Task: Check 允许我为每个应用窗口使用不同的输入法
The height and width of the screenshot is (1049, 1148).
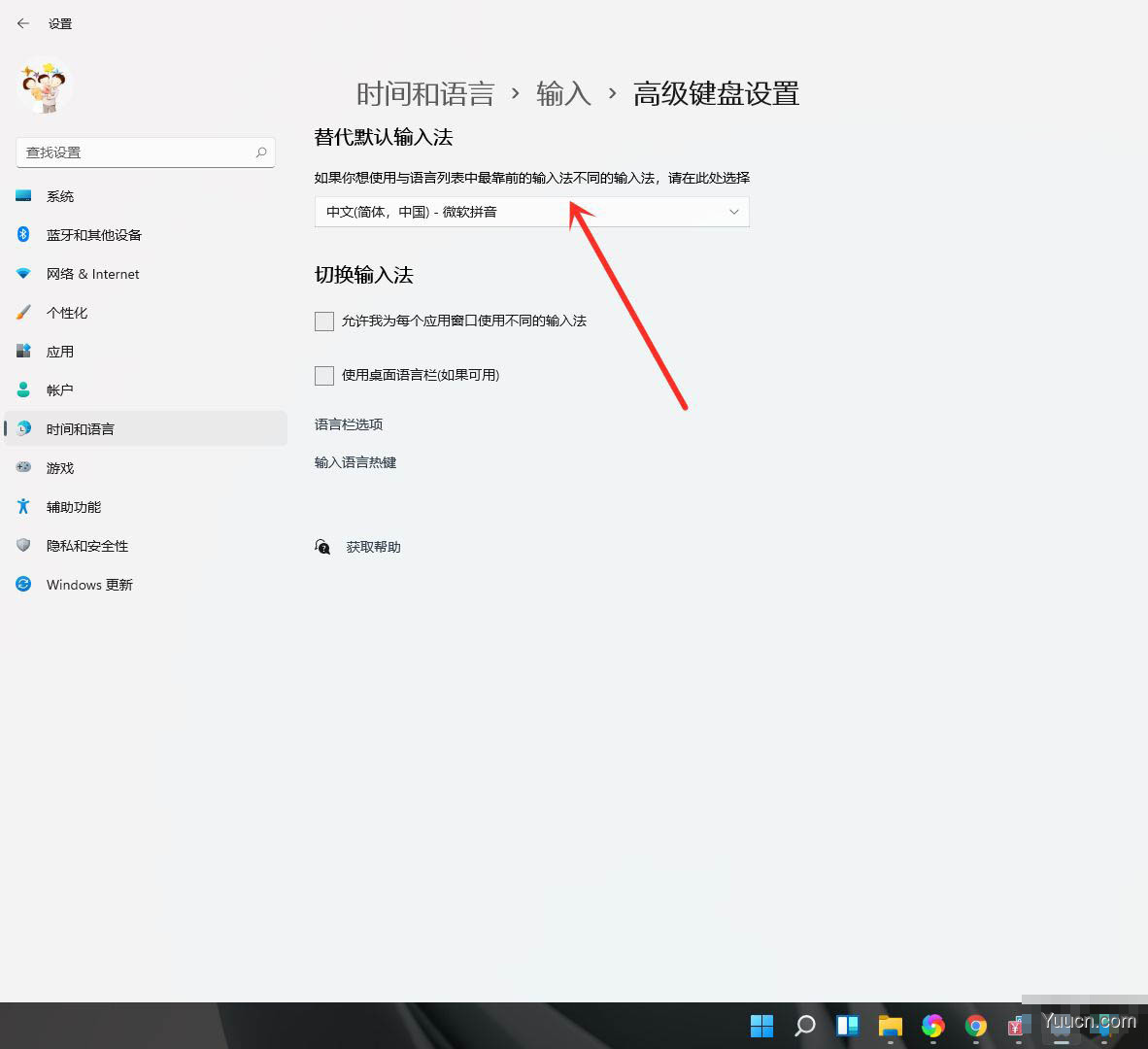Action: pyautogui.click(x=324, y=321)
